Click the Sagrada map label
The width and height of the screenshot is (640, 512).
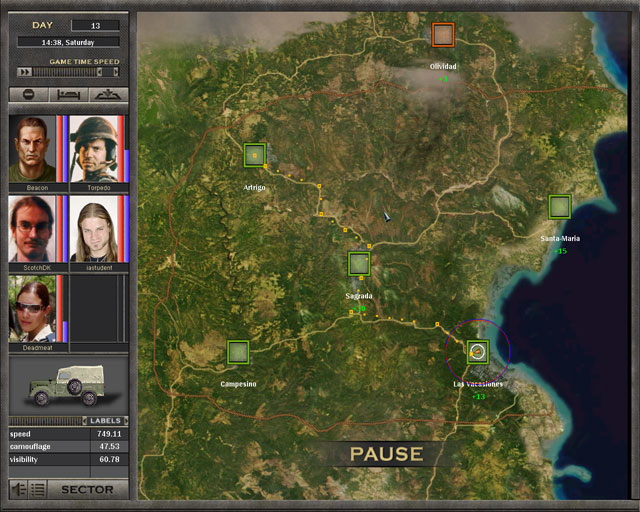[359, 296]
